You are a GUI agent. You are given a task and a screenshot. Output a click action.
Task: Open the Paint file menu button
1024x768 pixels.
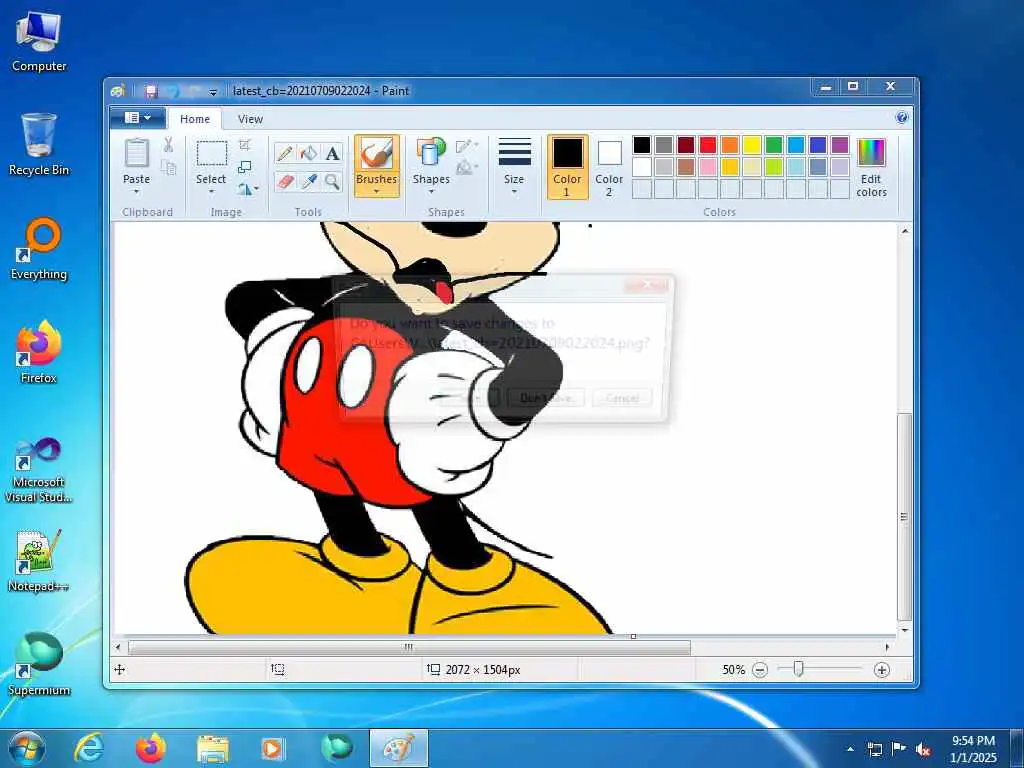[x=137, y=118]
